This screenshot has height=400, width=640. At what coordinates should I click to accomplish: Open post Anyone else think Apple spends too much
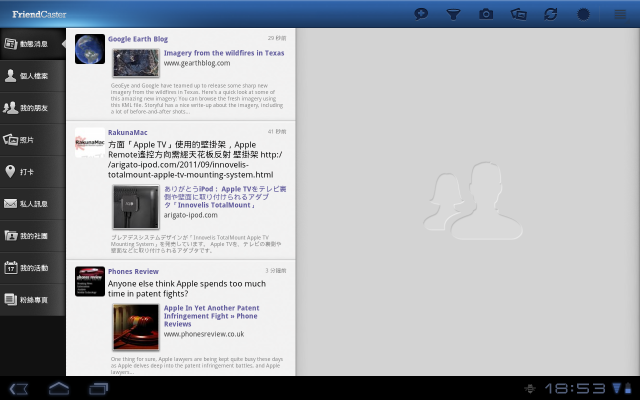[x=187, y=289]
